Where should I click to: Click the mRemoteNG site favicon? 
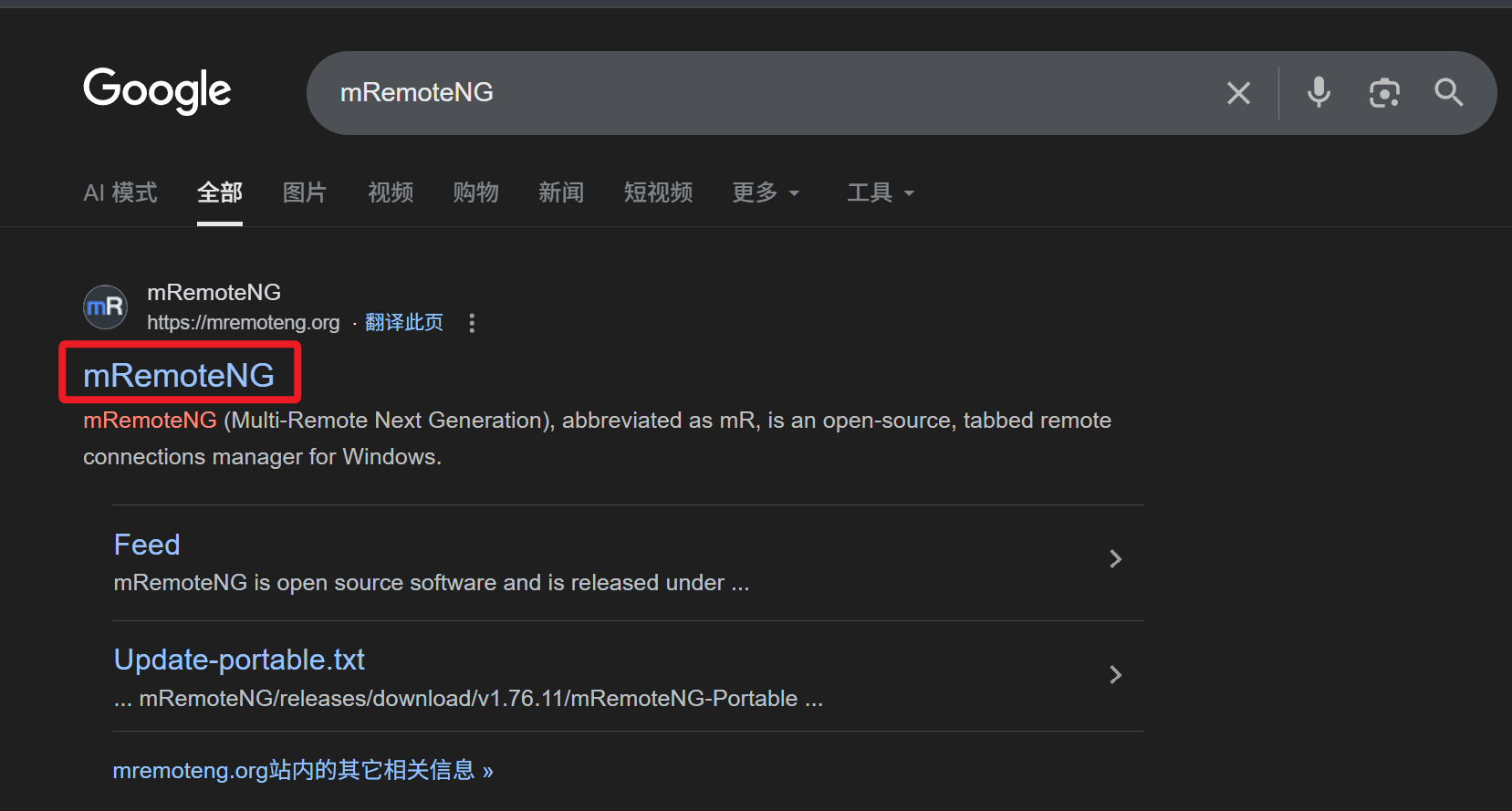pos(106,307)
